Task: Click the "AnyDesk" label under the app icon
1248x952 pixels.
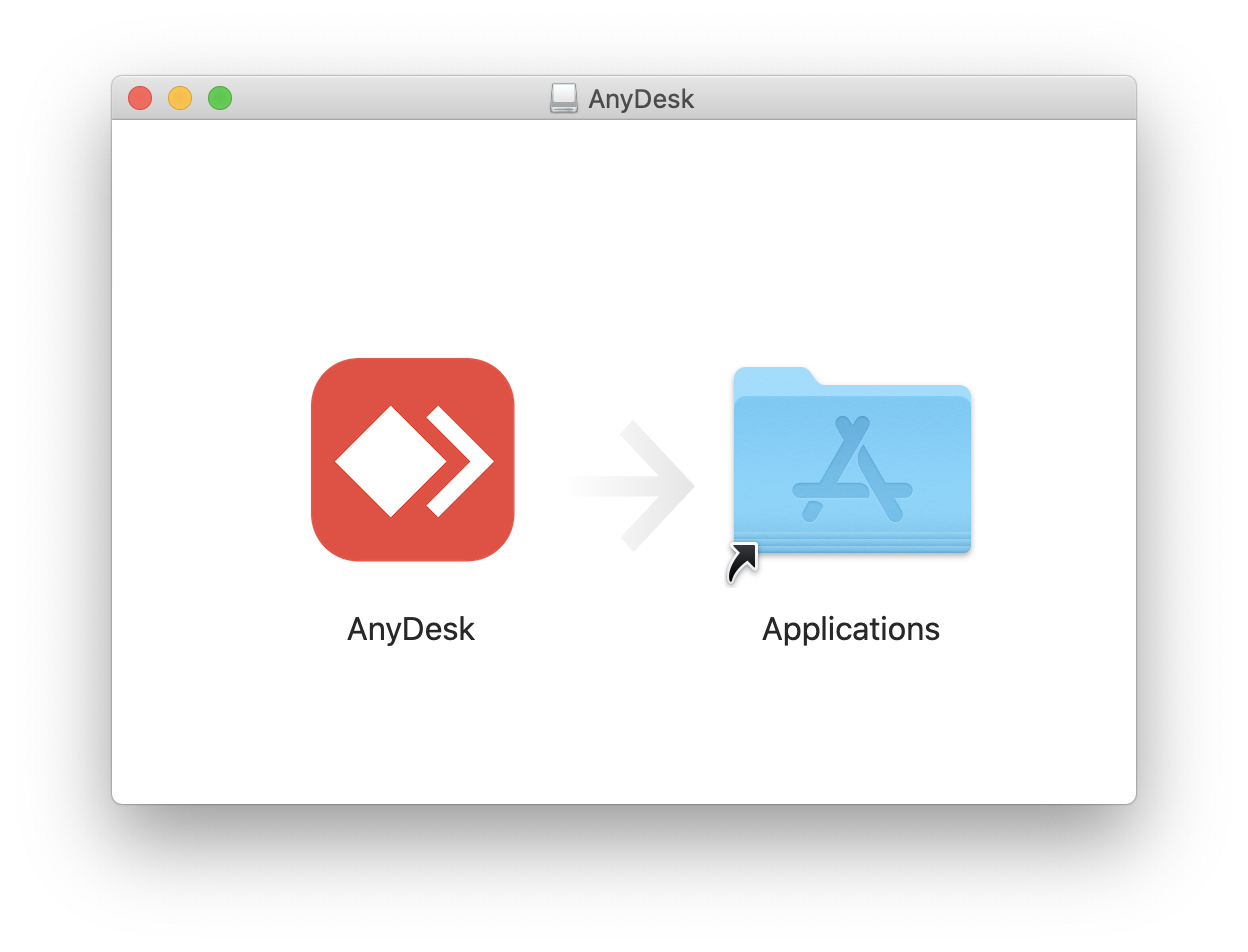Action: pos(411,629)
